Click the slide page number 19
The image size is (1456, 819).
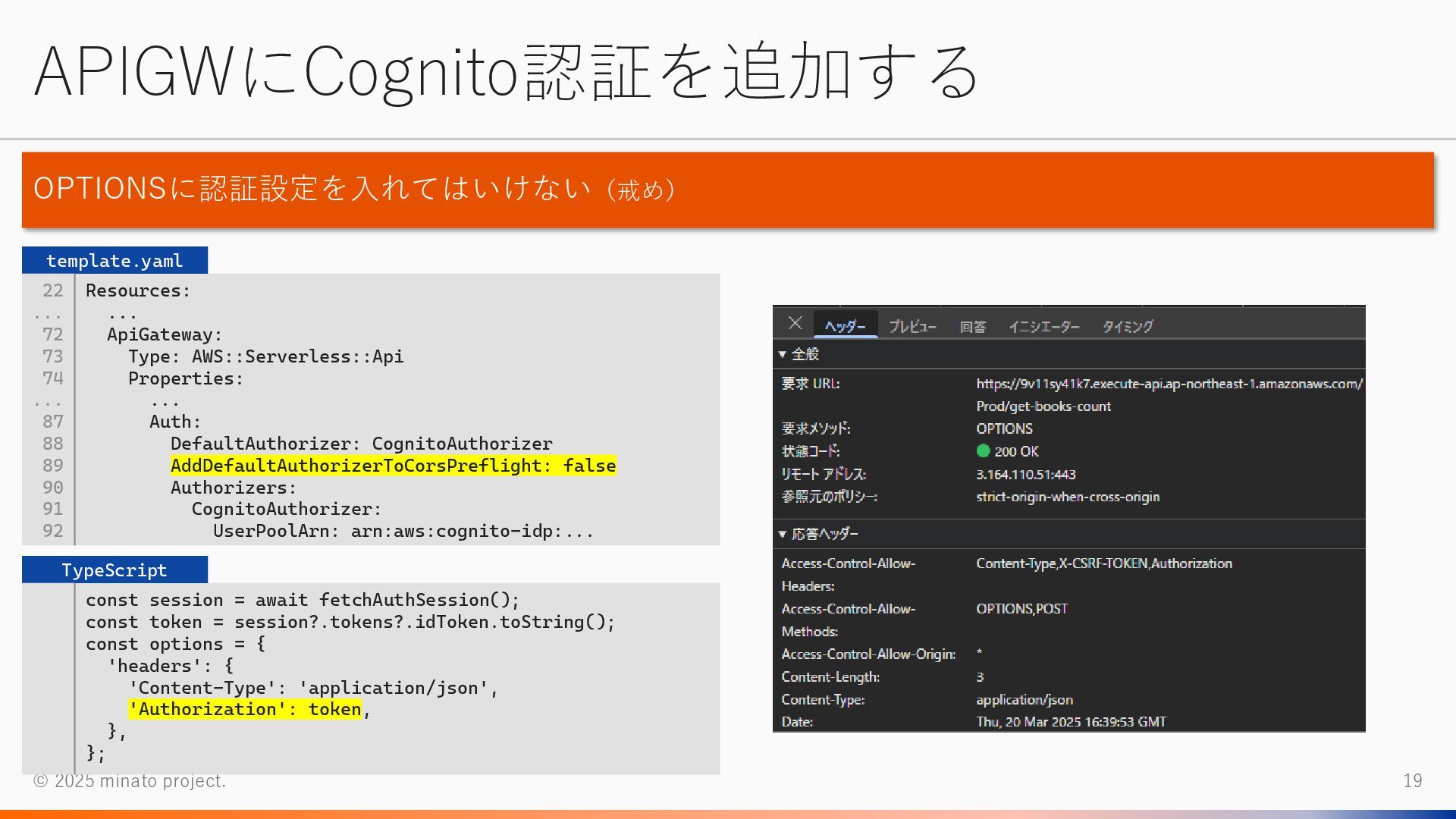[1412, 780]
